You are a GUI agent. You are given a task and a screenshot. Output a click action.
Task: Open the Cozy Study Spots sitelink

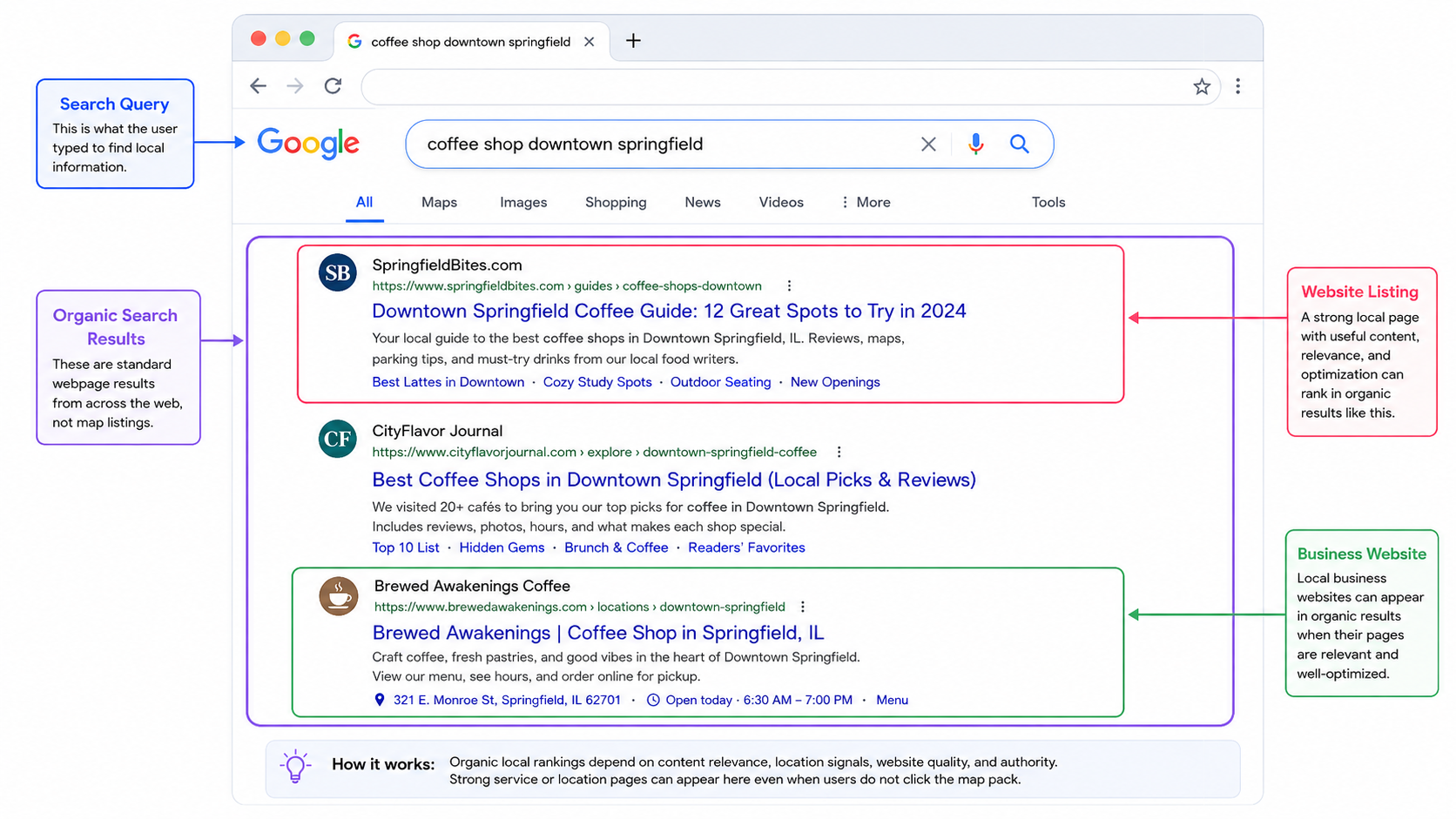pyautogui.click(x=597, y=382)
